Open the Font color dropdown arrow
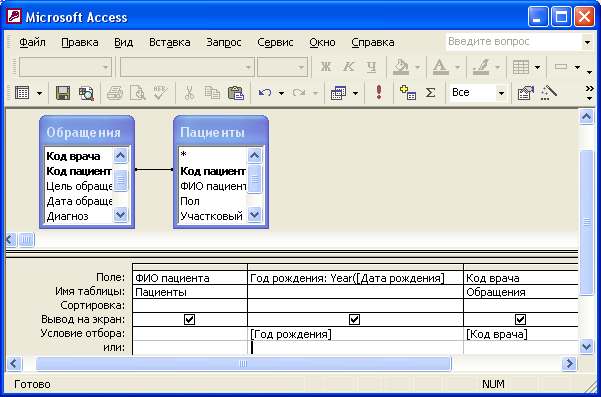Screen dimensions: 601x397 [457, 67]
